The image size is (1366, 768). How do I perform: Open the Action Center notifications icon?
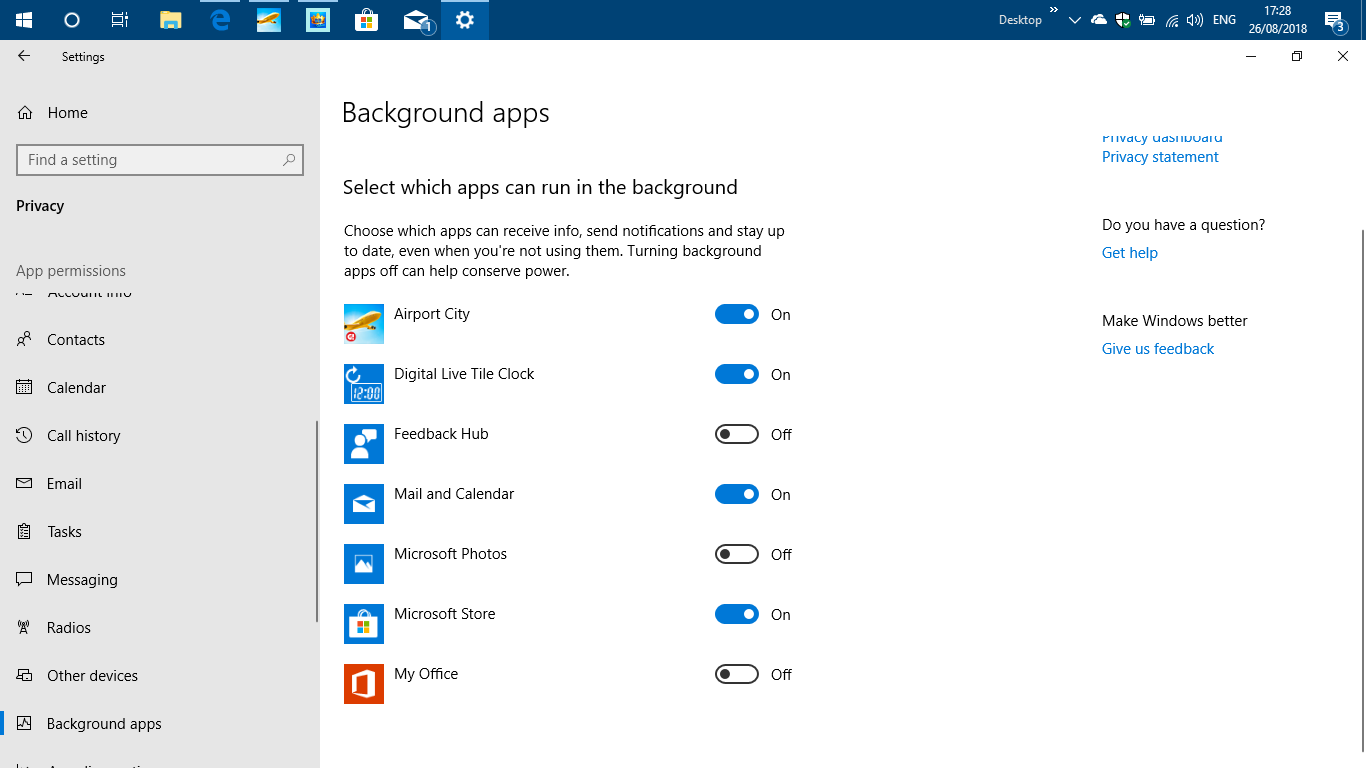(1334, 20)
